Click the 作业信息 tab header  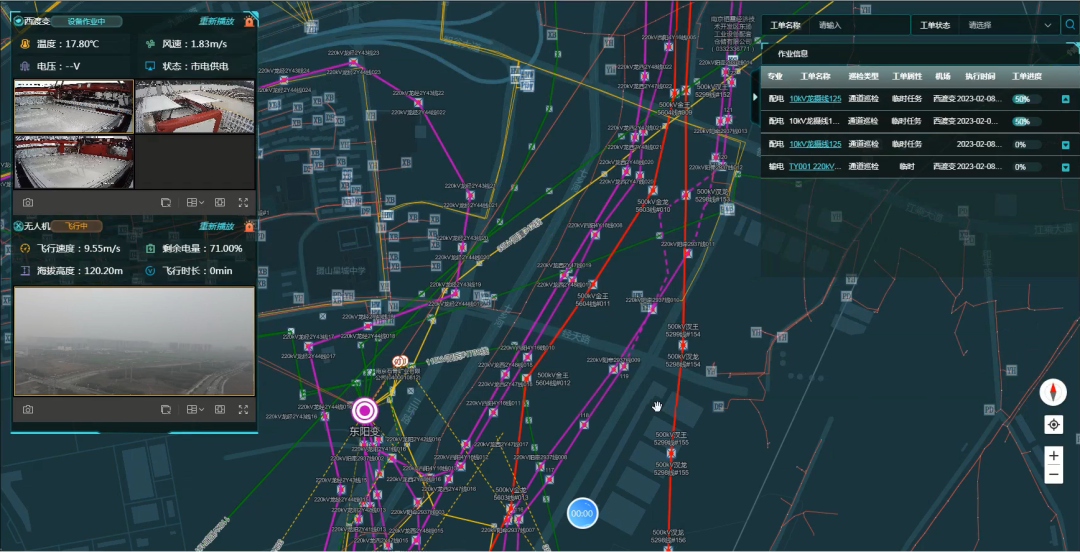click(793, 54)
